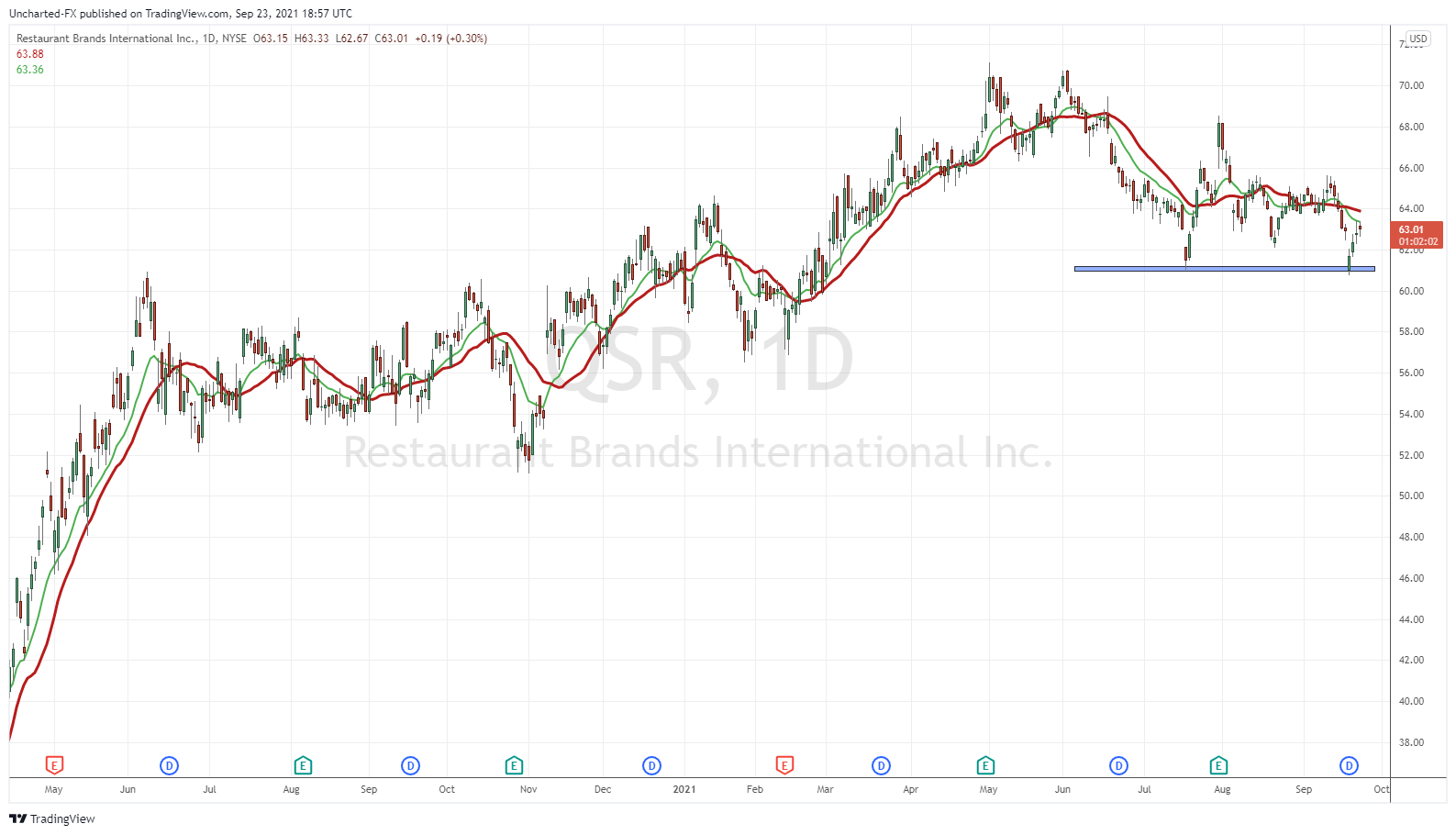
Task: Click the Dec label on time axis
Action: pyautogui.click(x=603, y=789)
